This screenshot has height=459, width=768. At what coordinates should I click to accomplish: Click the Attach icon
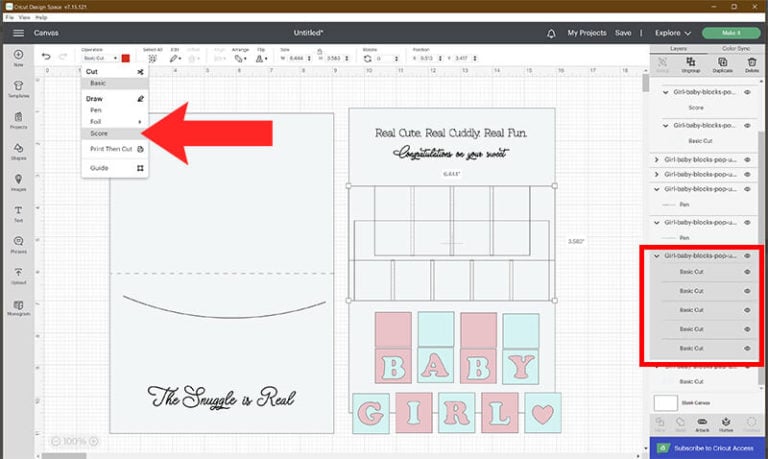[x=702, y=424]
